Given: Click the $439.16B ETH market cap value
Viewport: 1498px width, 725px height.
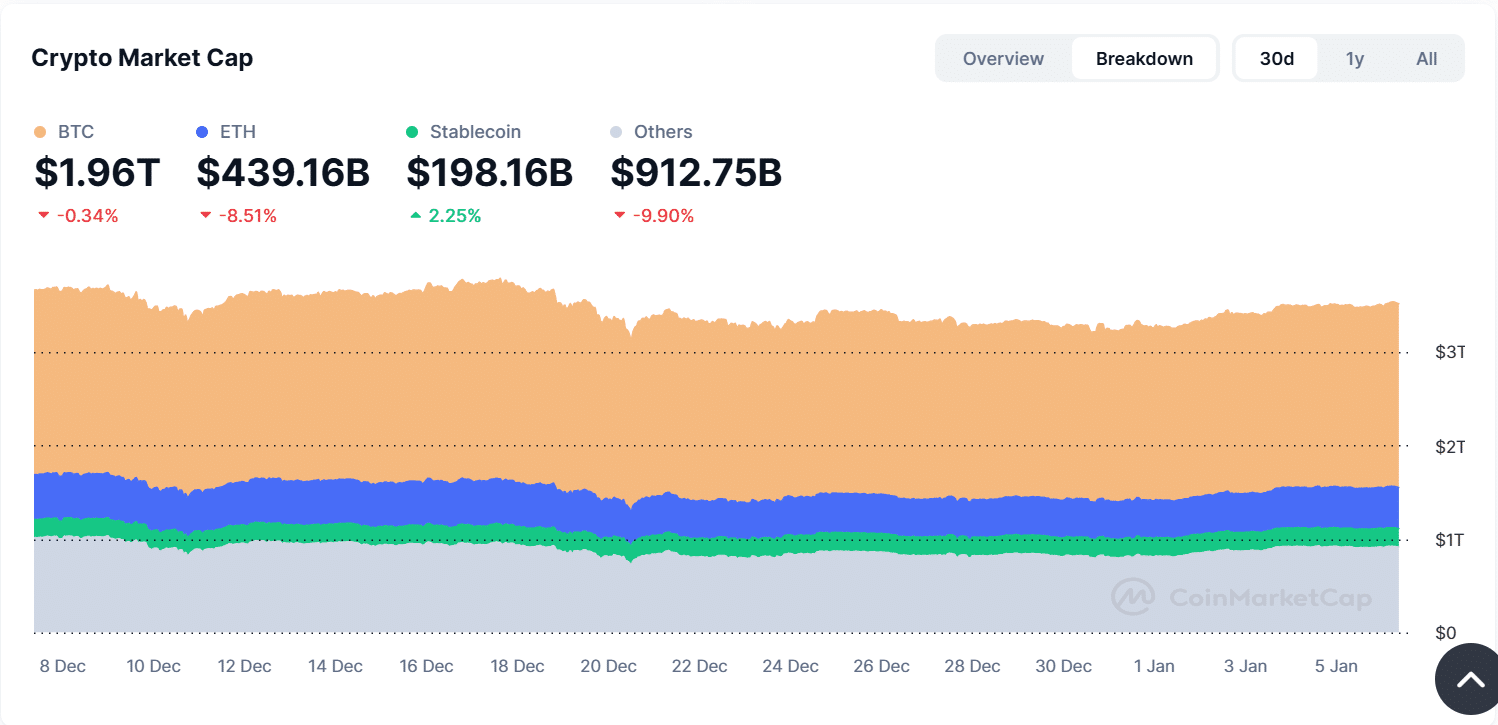Looking at the screenshot, I should click(283, 172).
